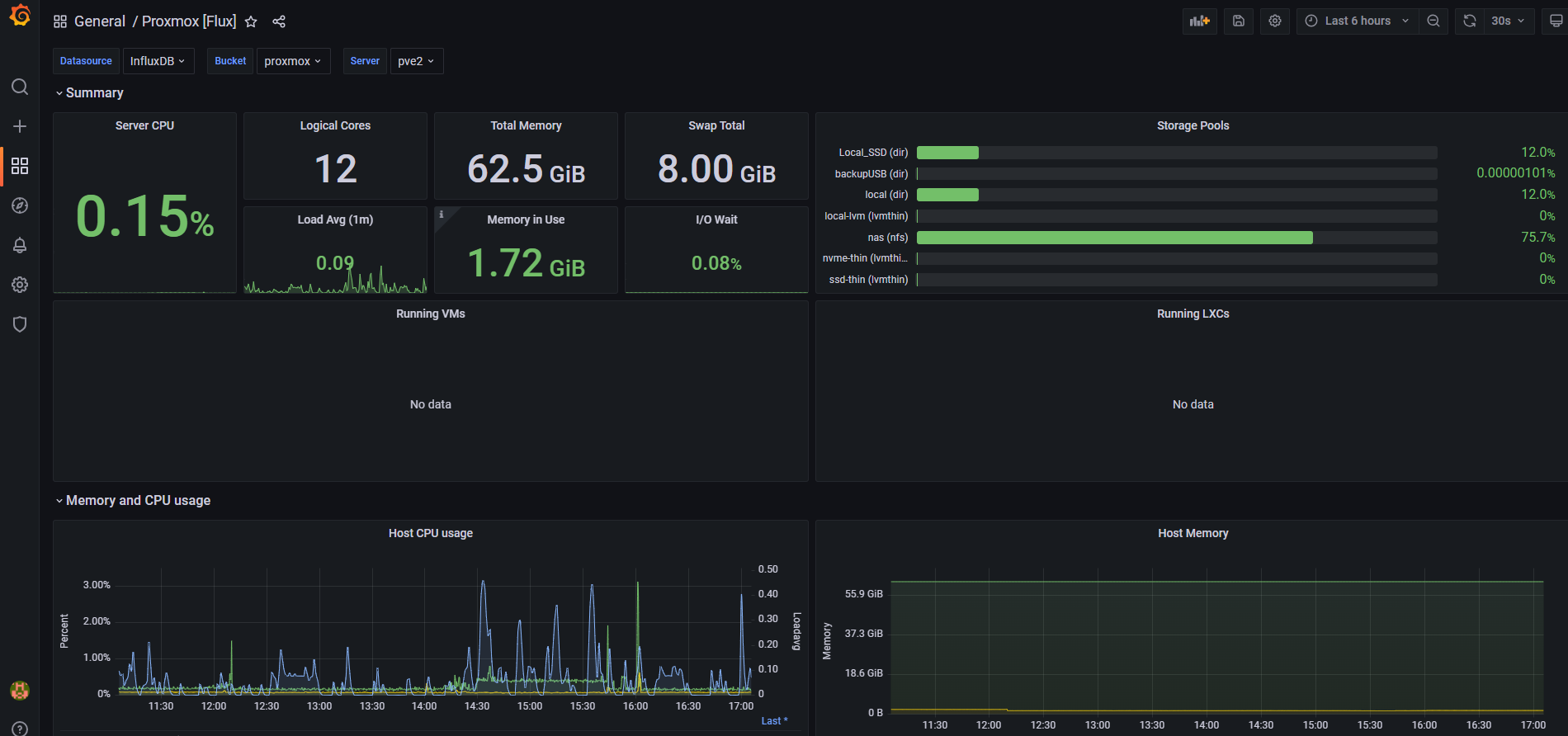Click the Add panel button
The width and height of the screenshot is (1568, 736).
(1199, 21)
